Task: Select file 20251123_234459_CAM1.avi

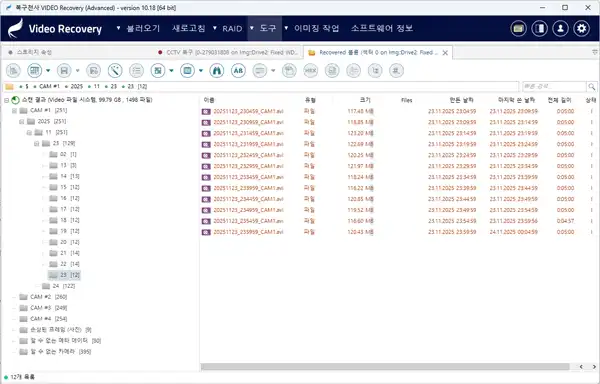Action: point(248,199)
